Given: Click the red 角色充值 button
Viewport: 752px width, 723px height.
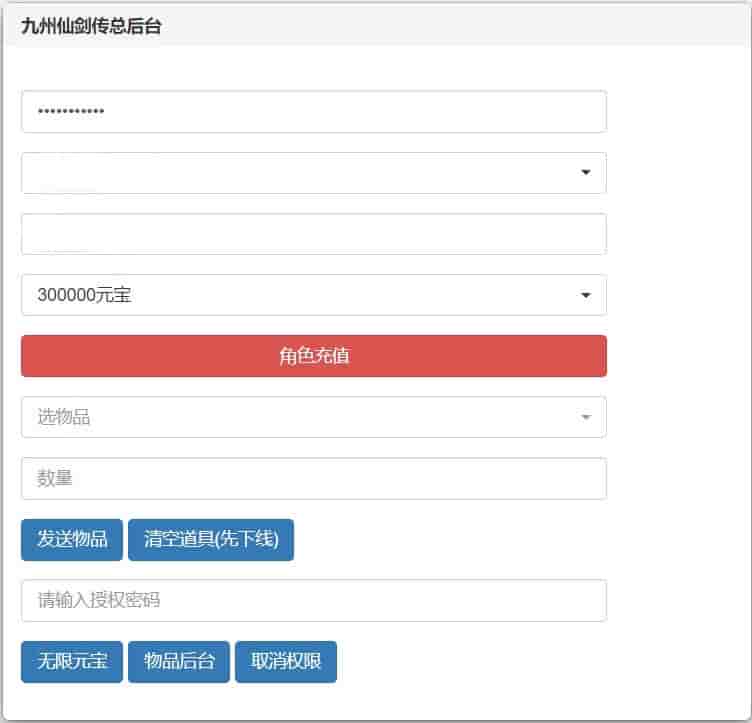Looking at the screenshot, I should 314,356.
